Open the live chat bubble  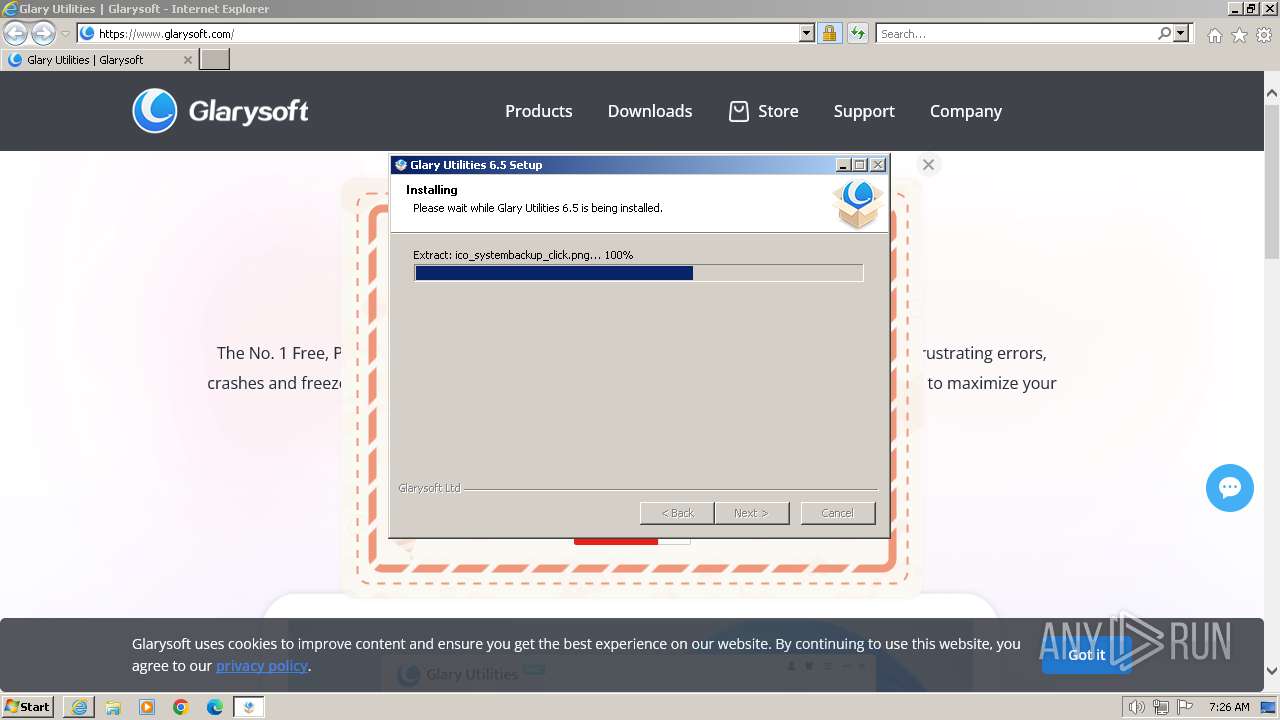click(1230, 488)
